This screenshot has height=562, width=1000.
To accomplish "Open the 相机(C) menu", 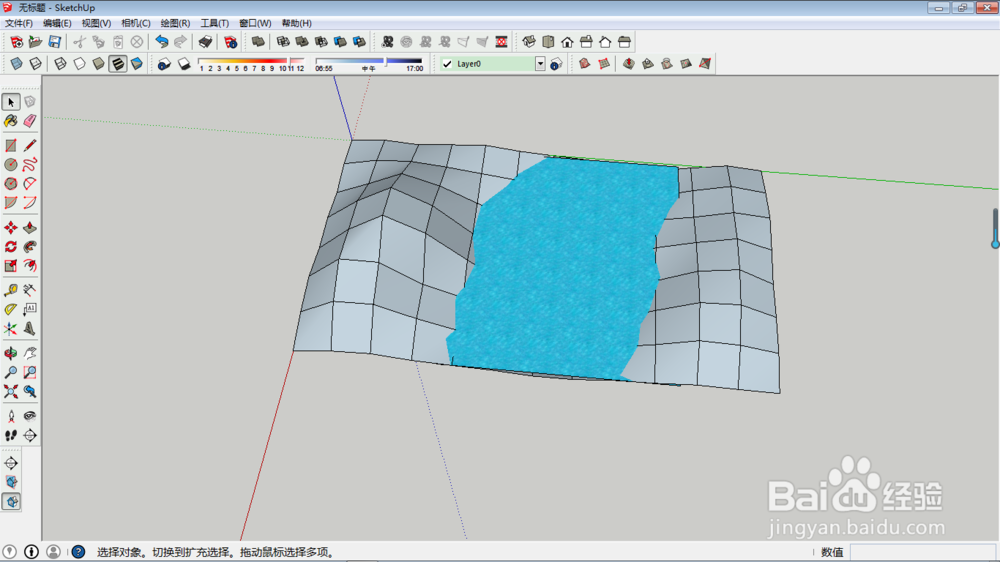I will tap(136, 23).
